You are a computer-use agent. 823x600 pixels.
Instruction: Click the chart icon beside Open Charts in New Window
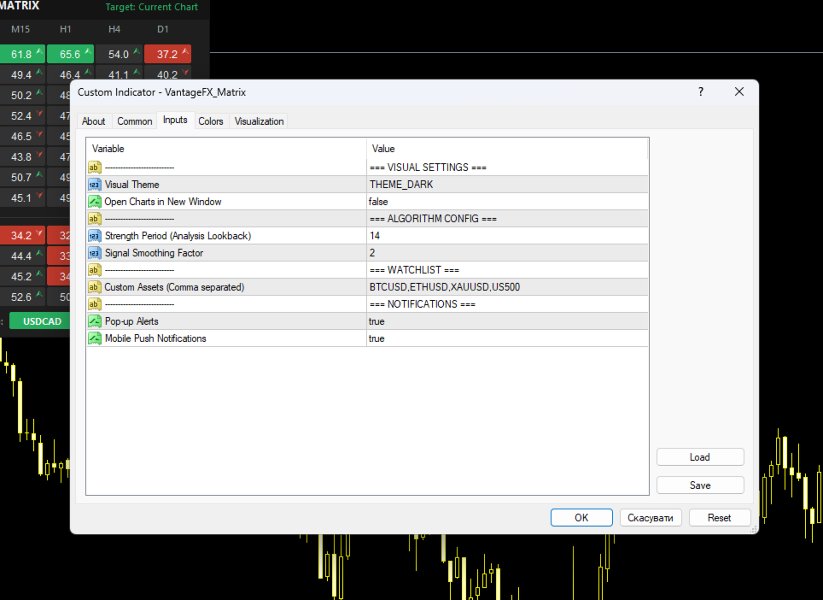[x=94, y=201]
